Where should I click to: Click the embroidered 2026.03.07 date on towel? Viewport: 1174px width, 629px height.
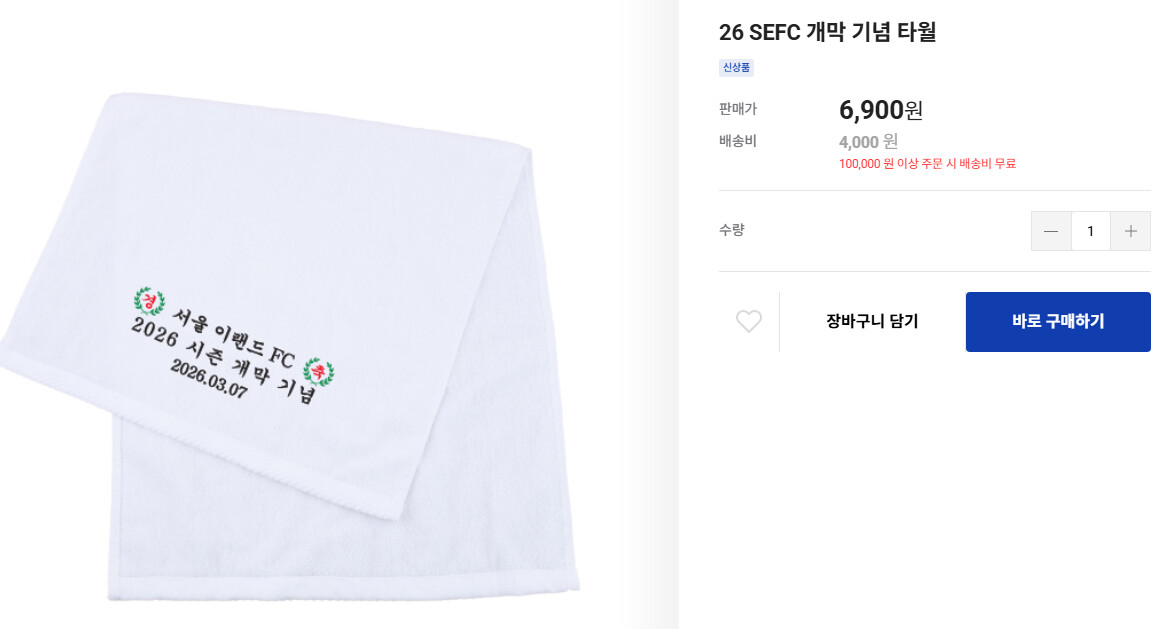[208, 380]
